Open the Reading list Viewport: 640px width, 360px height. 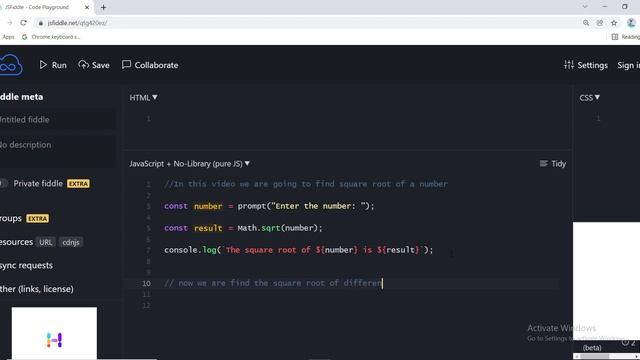point(626,37)
